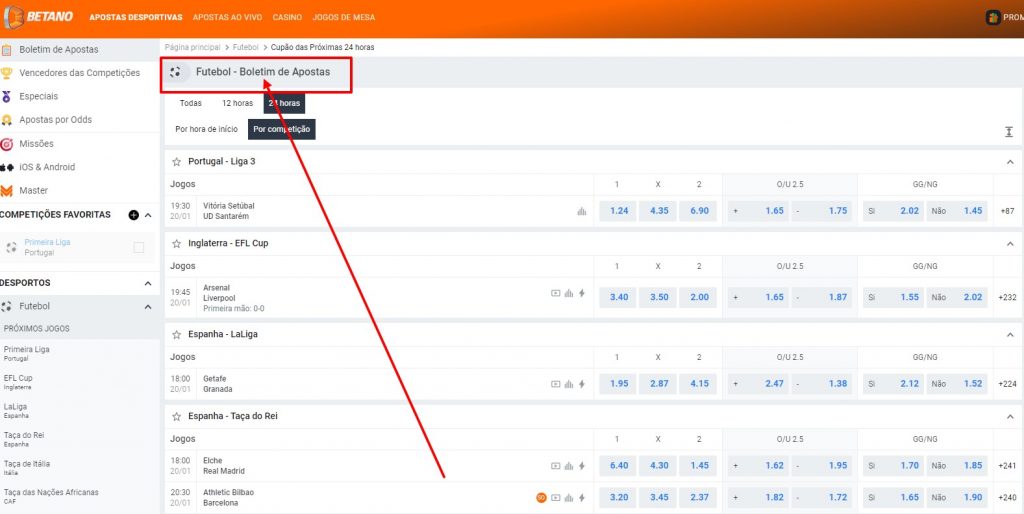Open Jogos de Mesa in top menu
1024x514 pixels.
coord(344,18)
